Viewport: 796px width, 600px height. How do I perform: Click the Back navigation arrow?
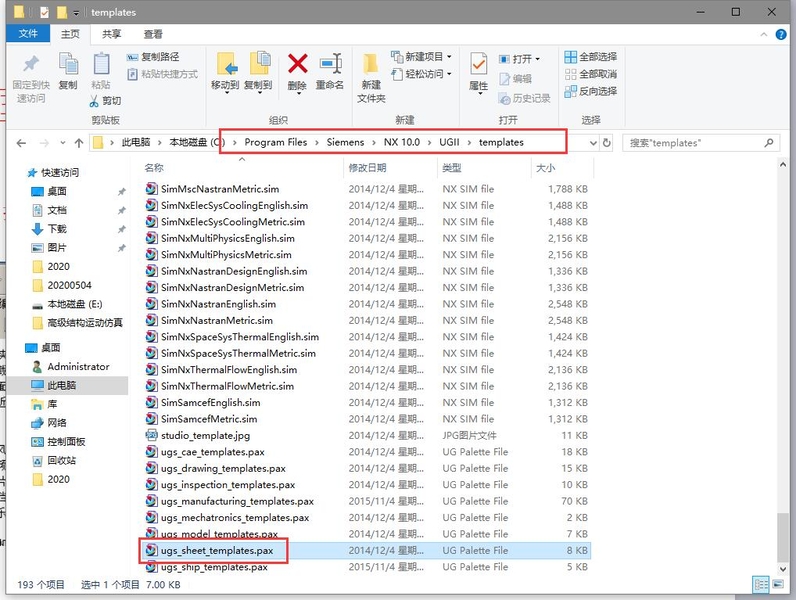[21, 143]
